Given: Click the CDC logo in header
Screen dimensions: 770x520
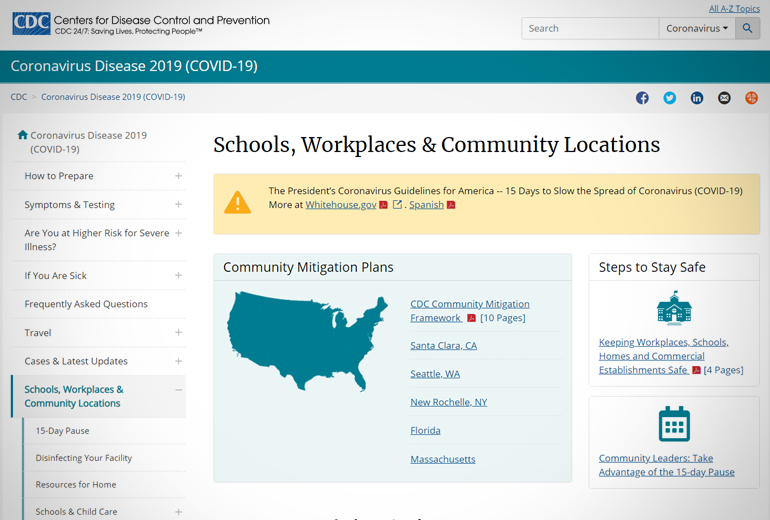Looking at the screenshot, I should coord(30,24).
